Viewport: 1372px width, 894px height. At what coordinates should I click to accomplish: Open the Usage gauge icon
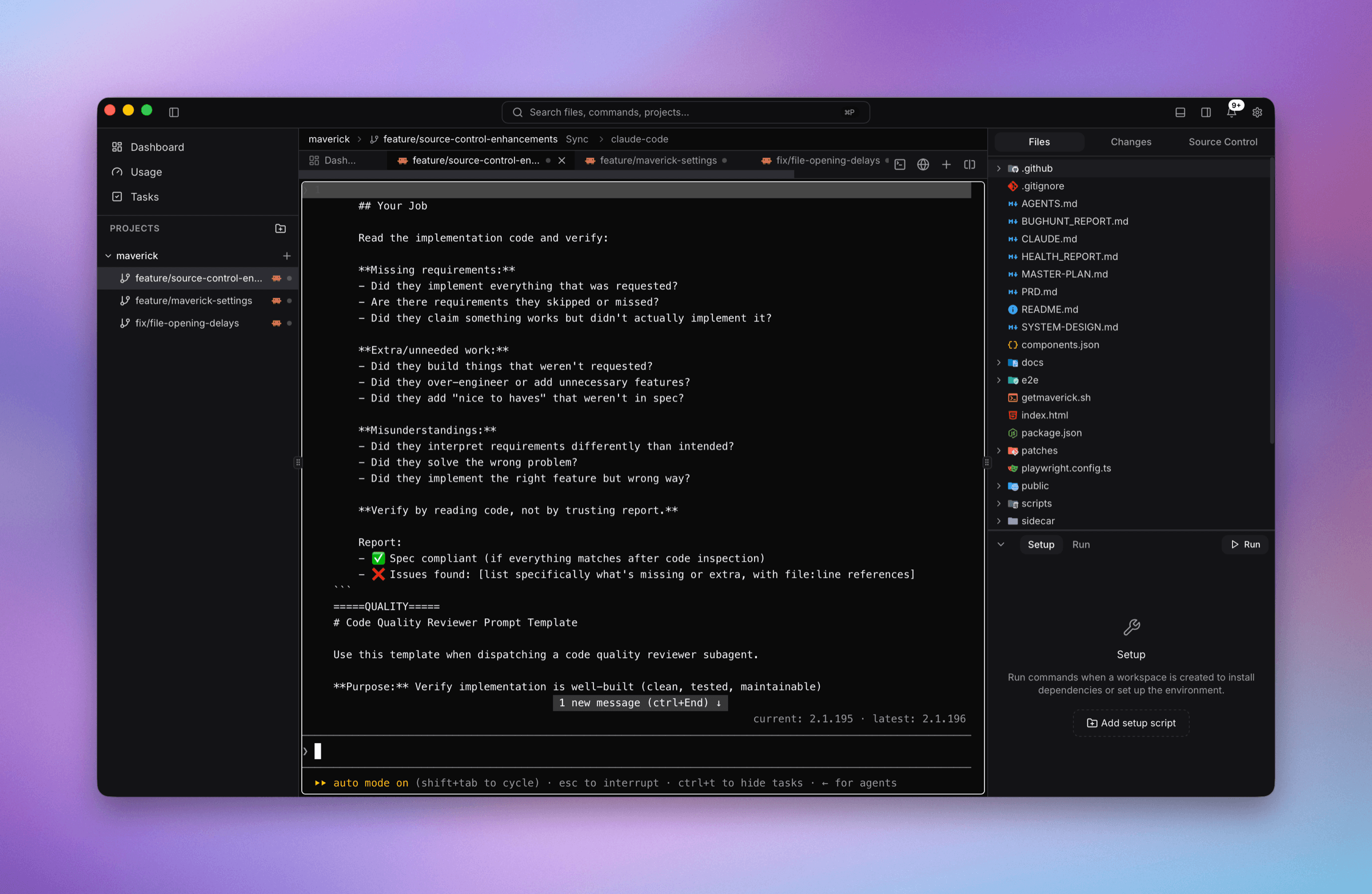tap(117, 172)
